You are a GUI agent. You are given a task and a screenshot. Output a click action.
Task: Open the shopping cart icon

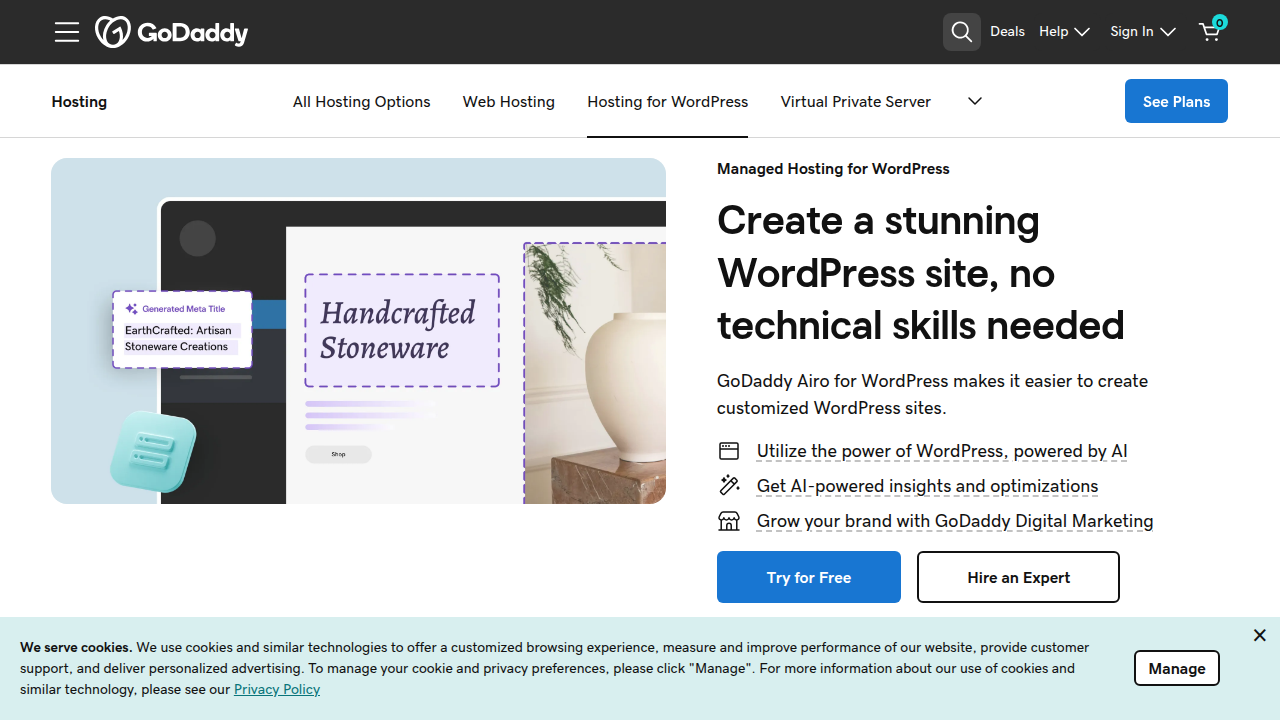pos(1211,30)
